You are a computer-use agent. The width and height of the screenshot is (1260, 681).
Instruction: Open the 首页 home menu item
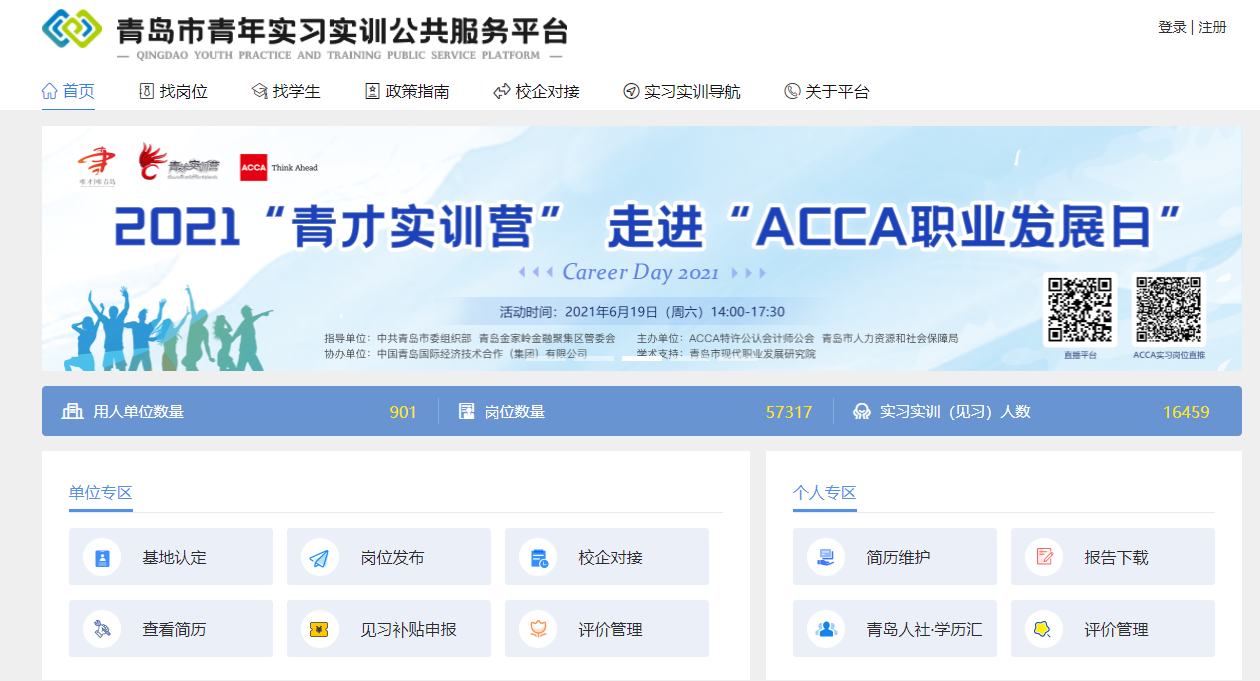[x=68, y=91]
